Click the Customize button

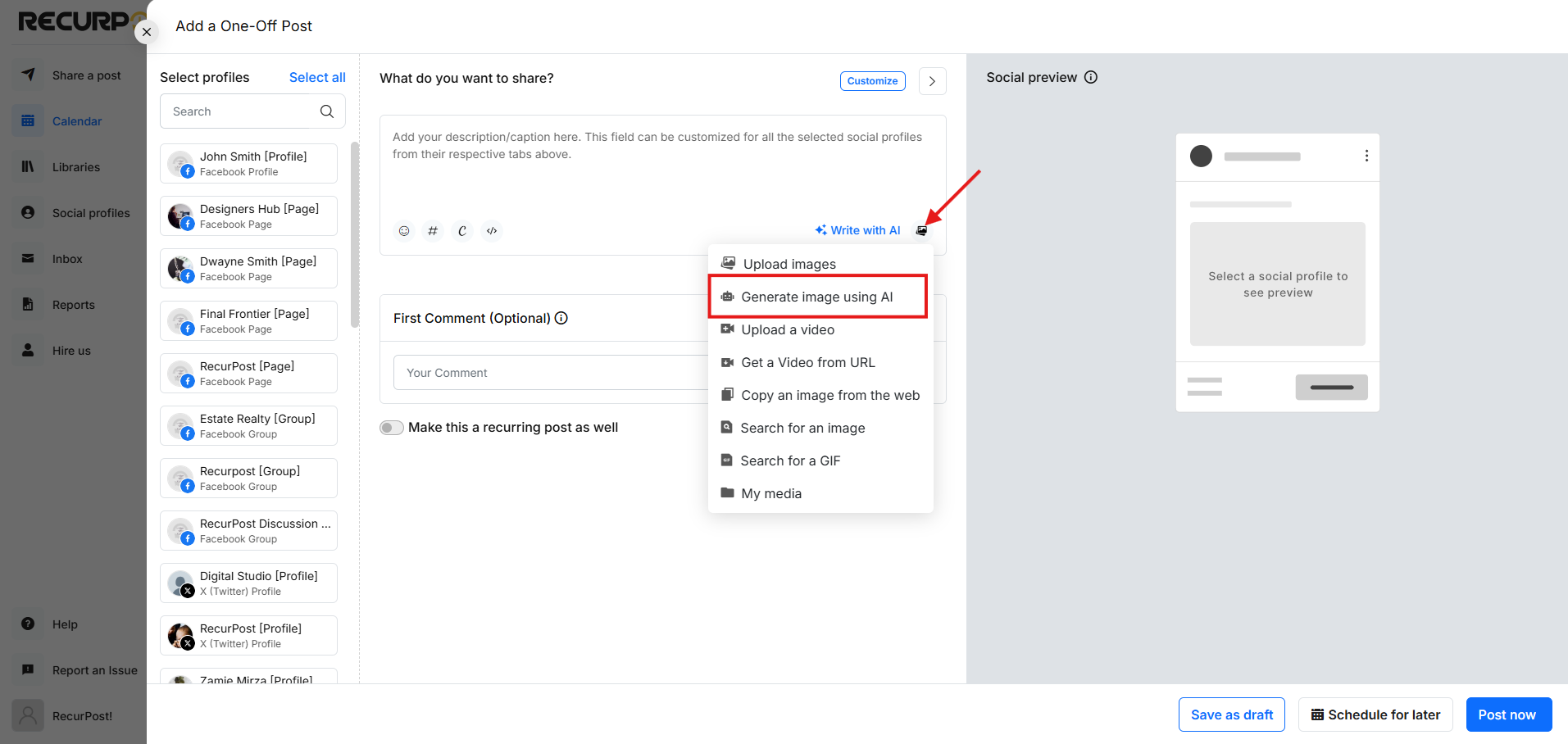pos(873,81)
